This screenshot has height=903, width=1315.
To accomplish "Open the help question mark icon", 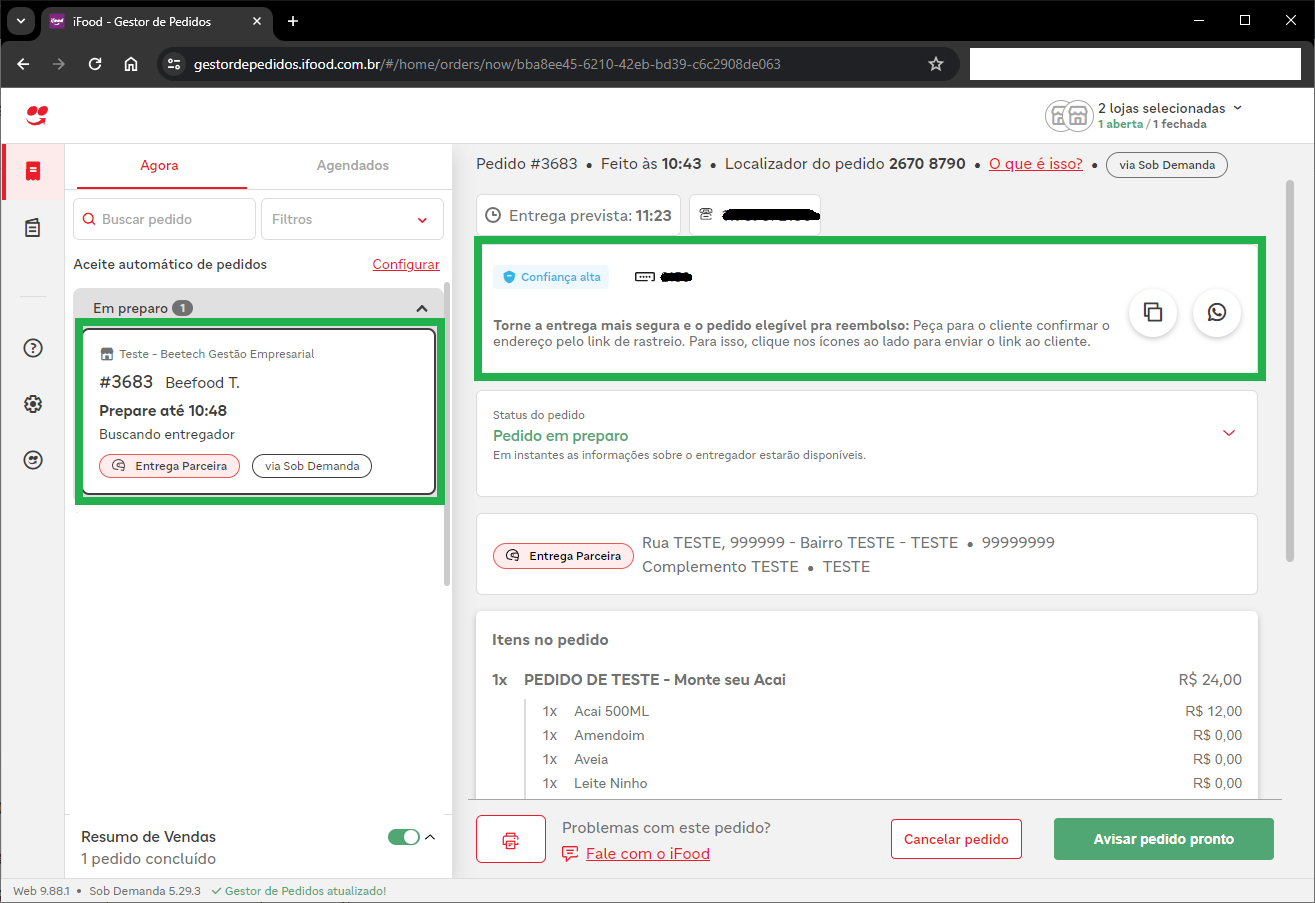I will click(33, 348).
